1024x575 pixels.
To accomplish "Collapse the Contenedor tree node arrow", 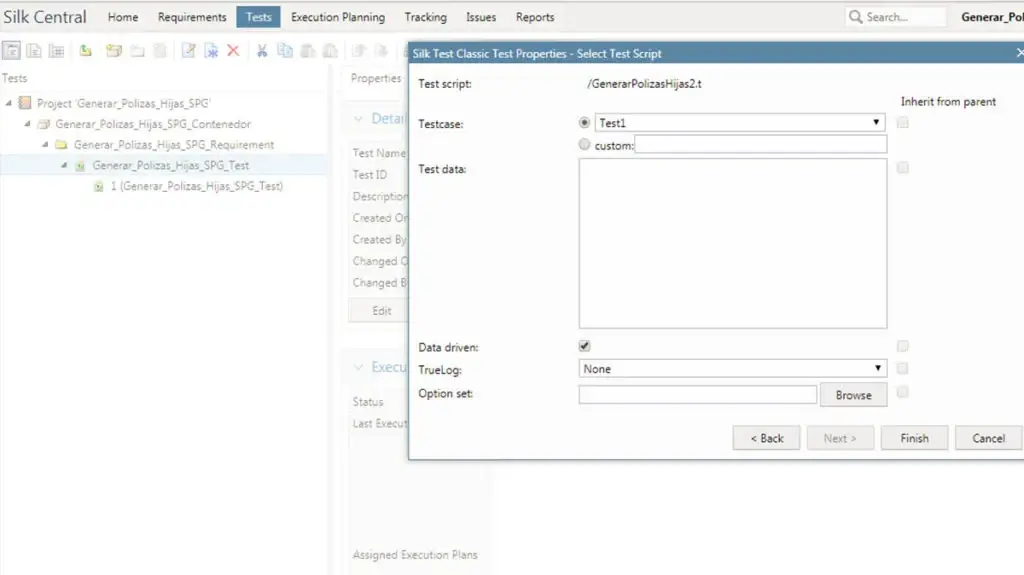I will click(x=27, y=123).
